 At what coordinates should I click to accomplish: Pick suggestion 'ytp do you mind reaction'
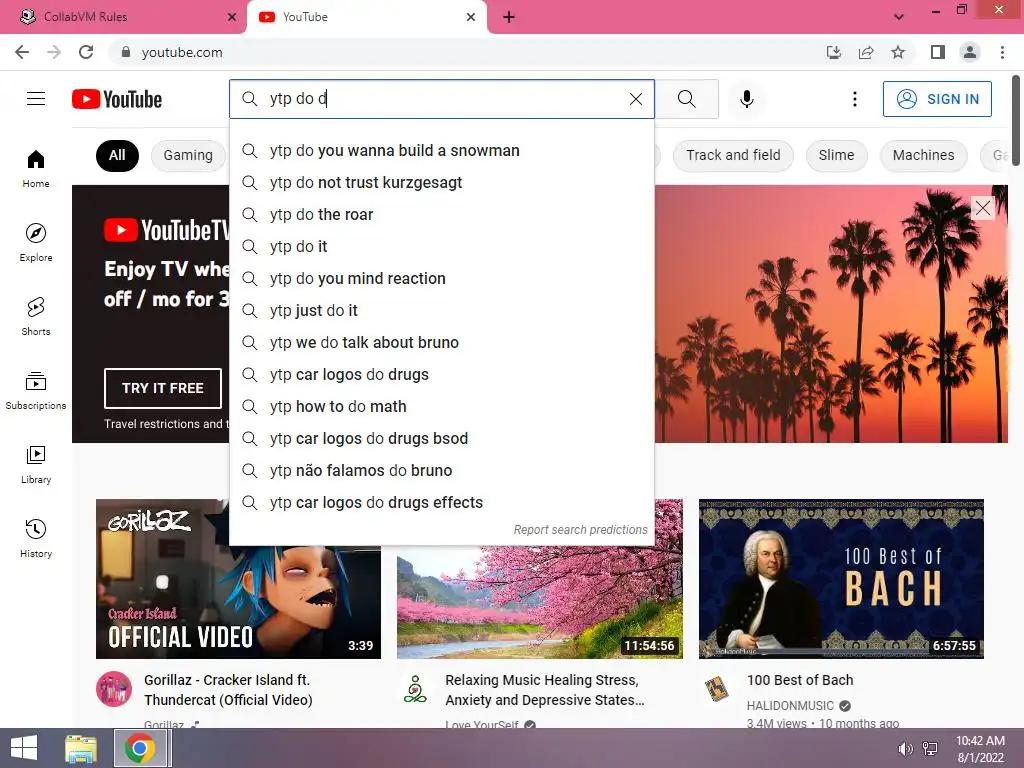point(441,278)
